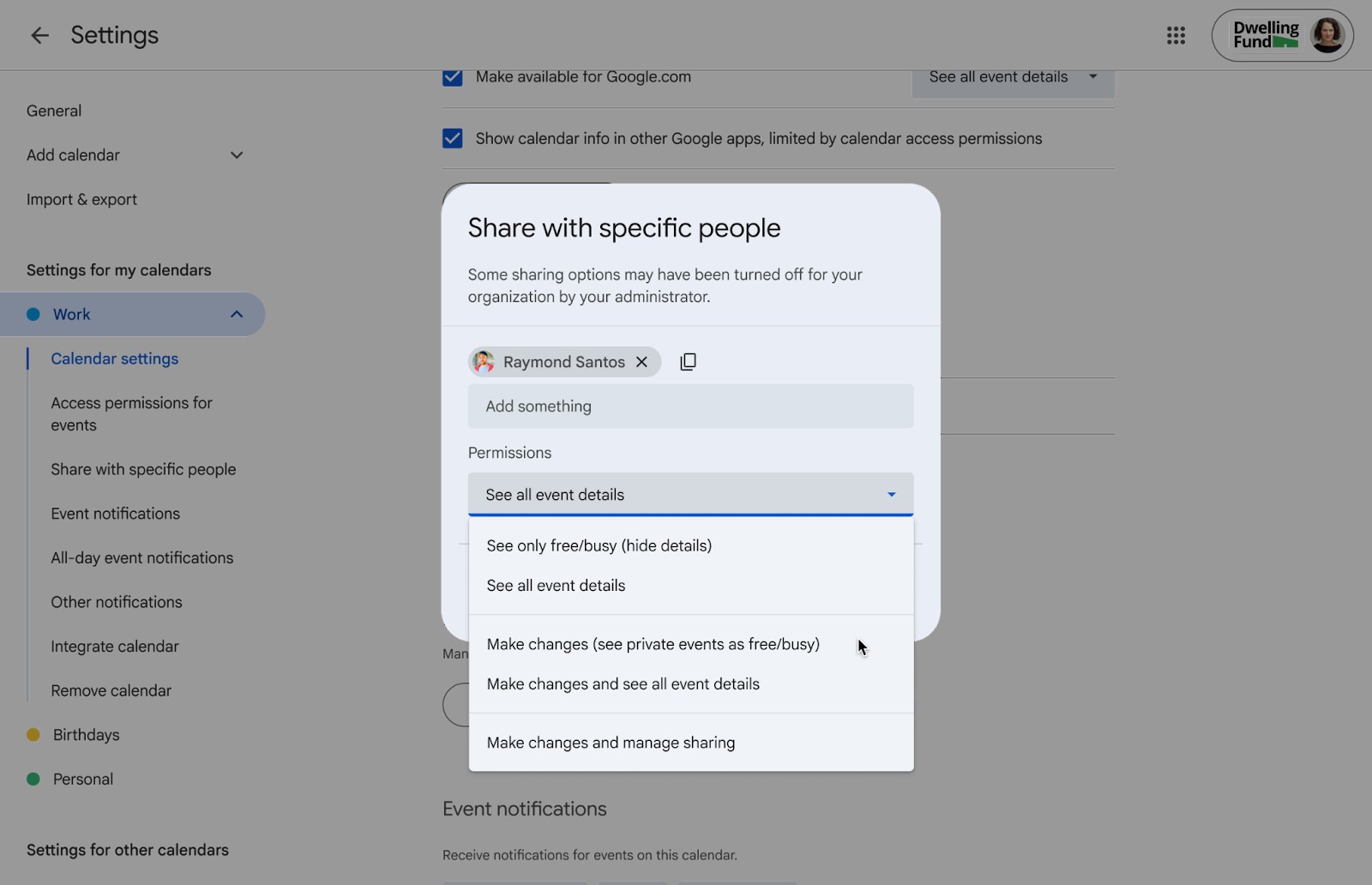The width and height of the screenshot is (1372, 885).
Task: Click the Add something input field
Action: 690,406
